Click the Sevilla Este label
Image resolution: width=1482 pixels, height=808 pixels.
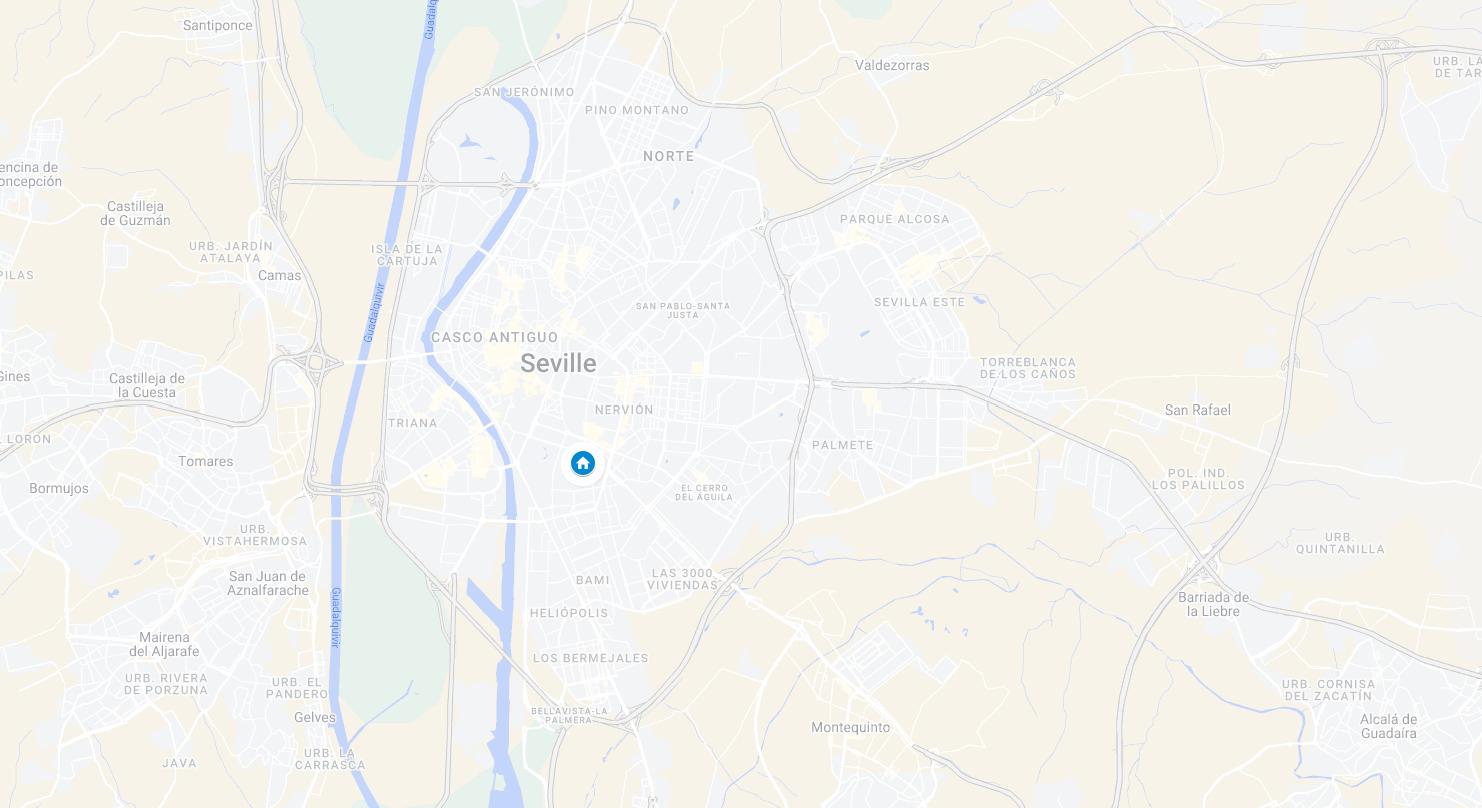pos(920,302)
